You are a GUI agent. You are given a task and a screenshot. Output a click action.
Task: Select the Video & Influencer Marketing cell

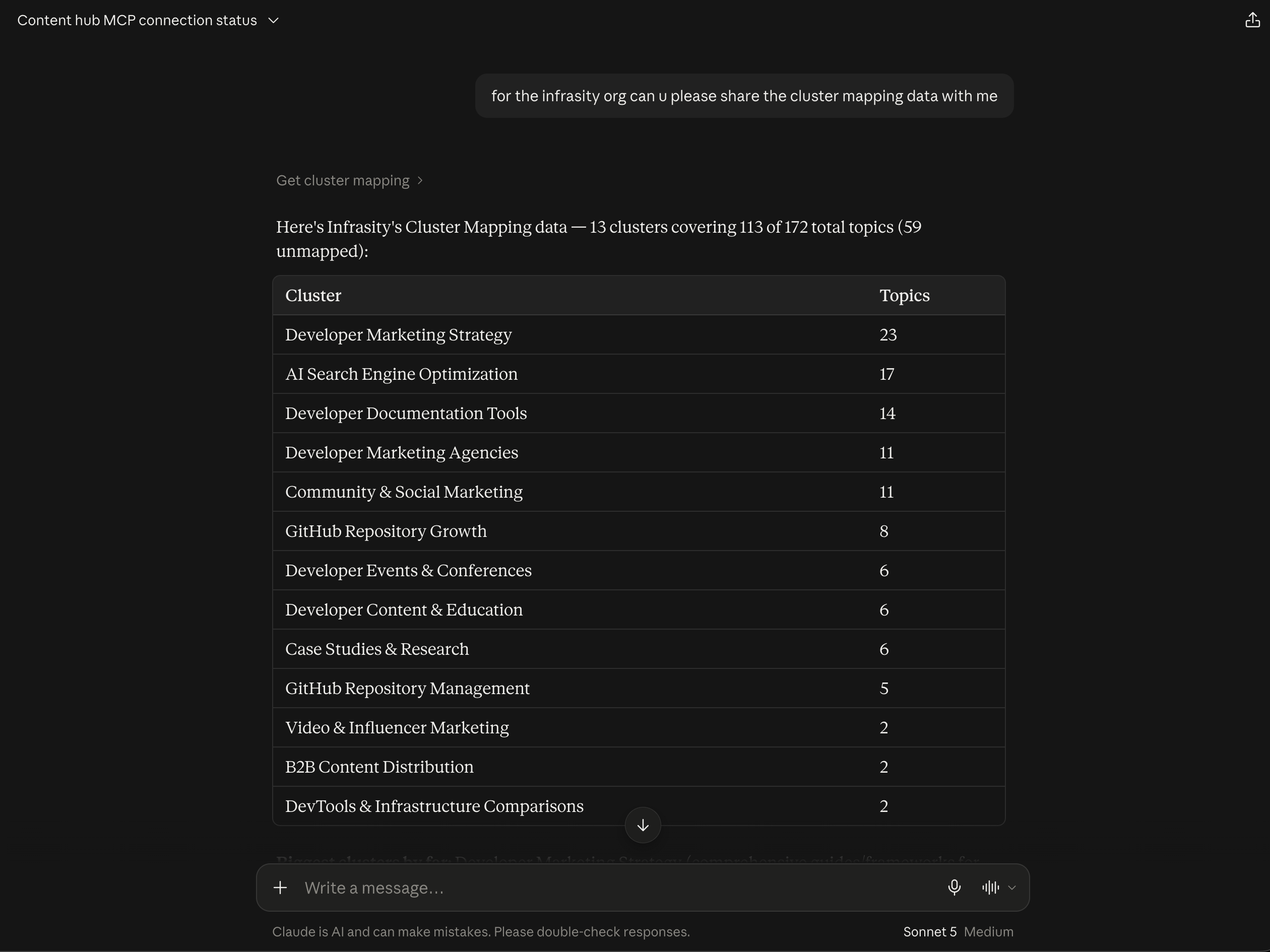pos(397,728)
